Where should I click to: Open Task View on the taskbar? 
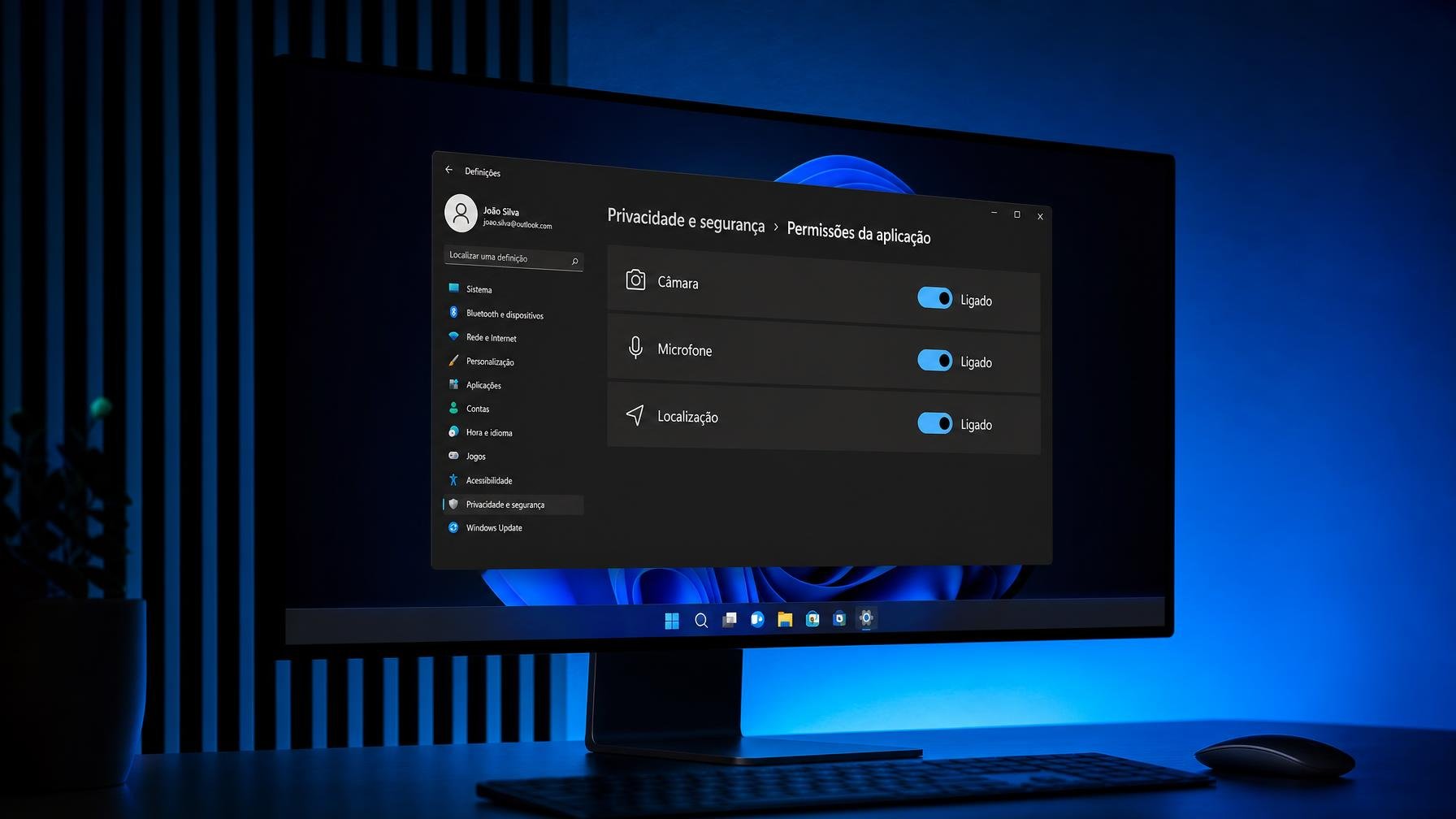[730, 620]
